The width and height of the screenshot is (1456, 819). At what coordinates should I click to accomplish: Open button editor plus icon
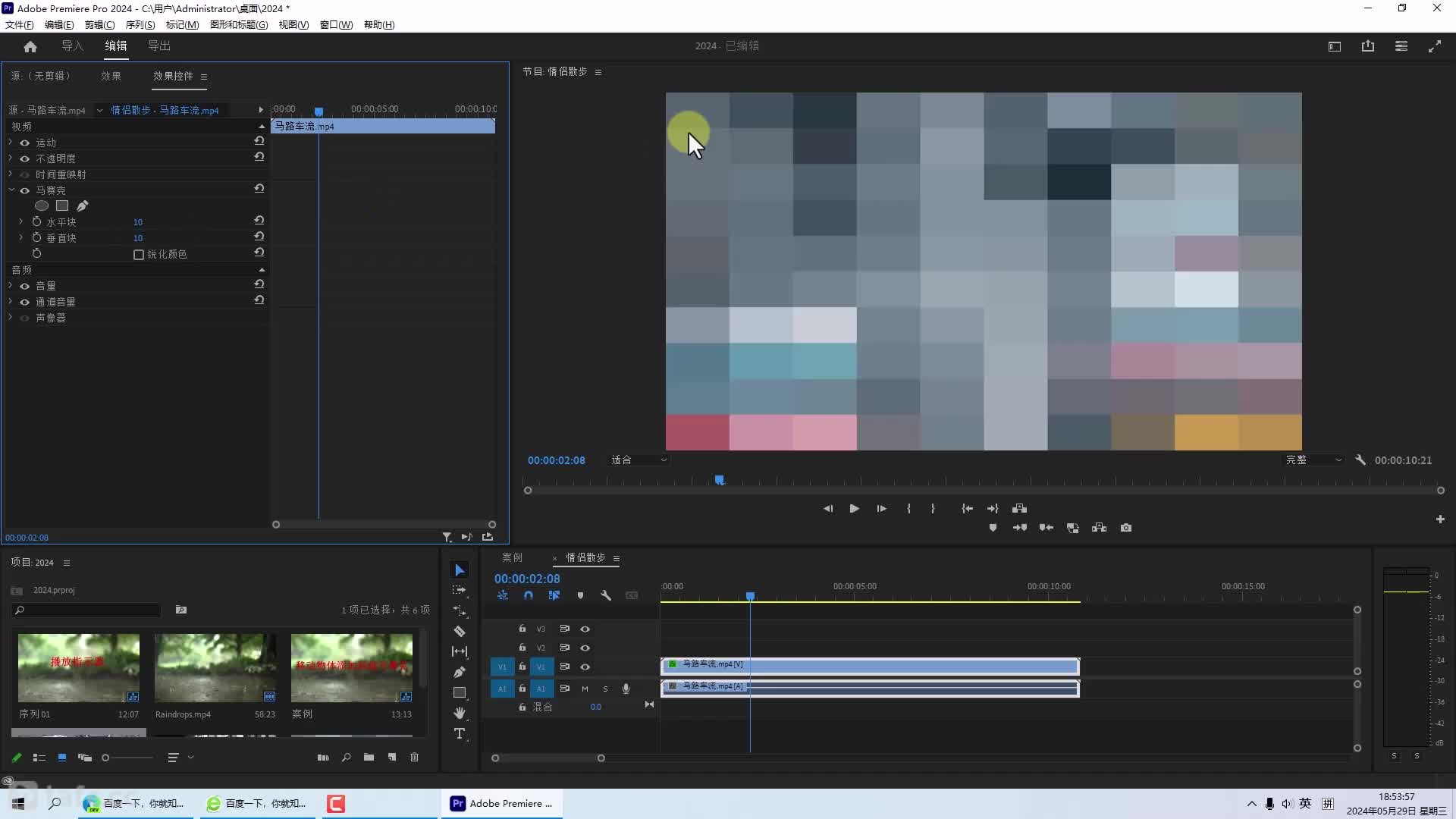click(1440, 519)
